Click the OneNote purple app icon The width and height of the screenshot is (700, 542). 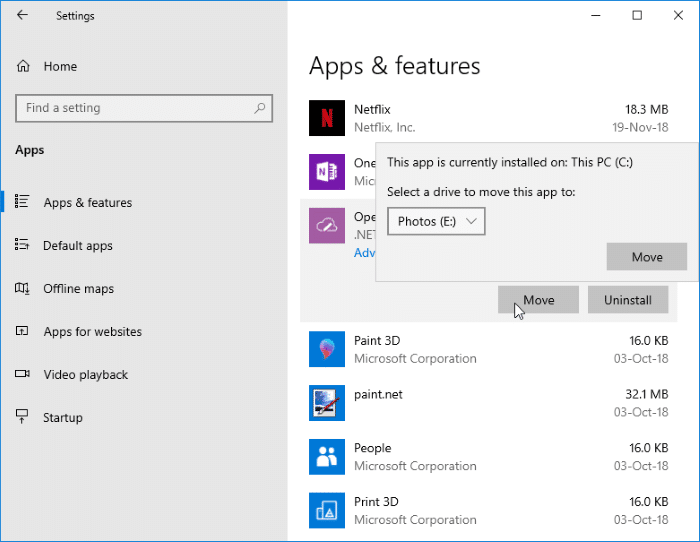[x=327, y=172]
